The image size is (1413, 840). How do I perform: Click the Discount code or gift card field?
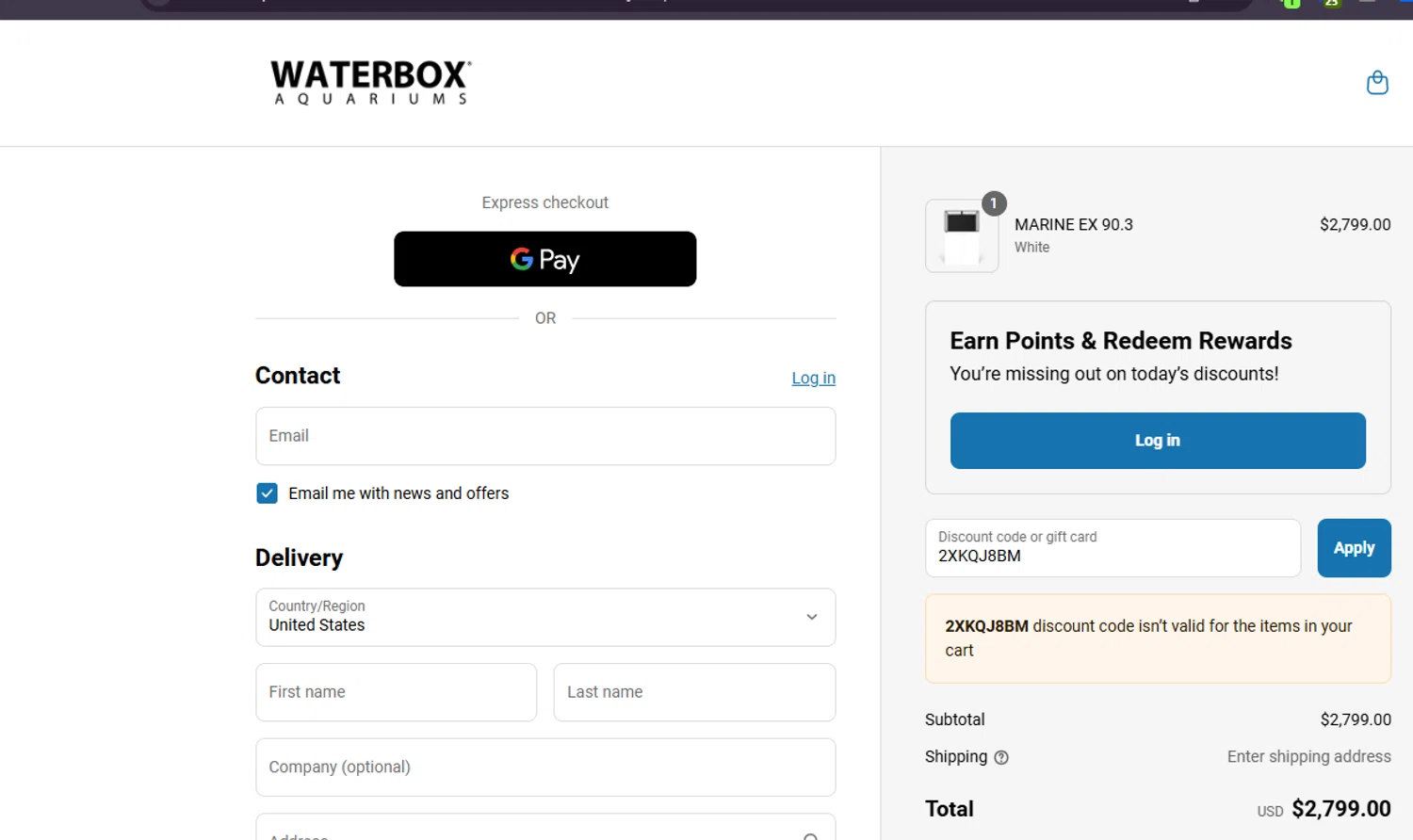click(x=1113, y=548)
